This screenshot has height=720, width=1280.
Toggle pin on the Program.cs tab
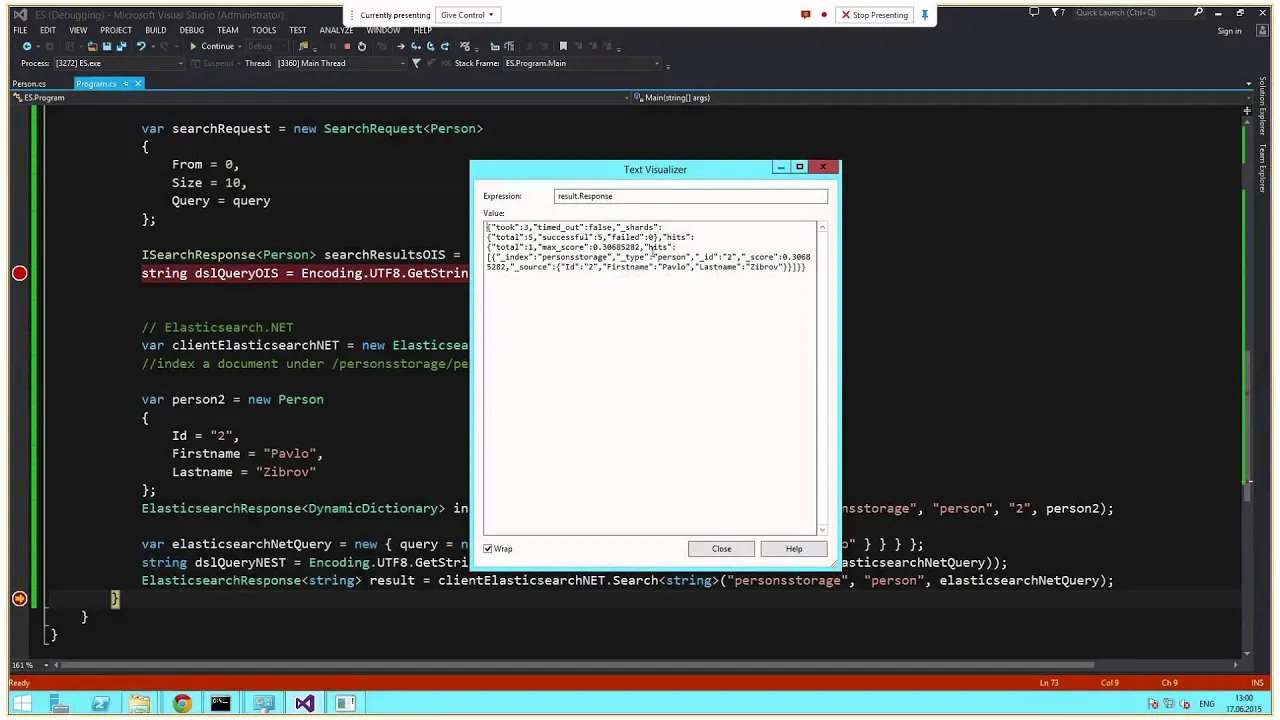(125, 83)
